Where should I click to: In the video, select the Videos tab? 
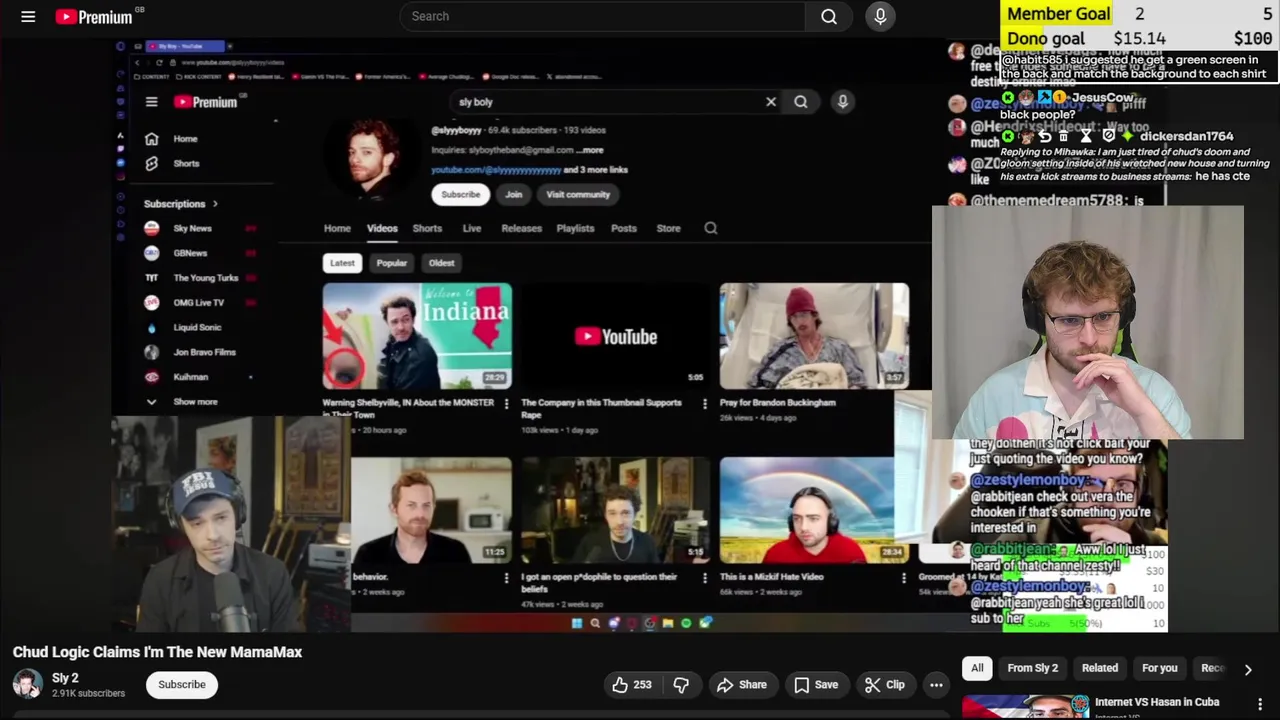pyautogui.click(x=382, y=229)
